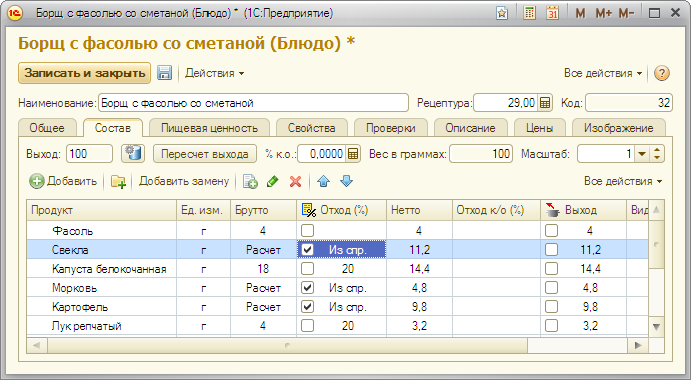Click the green pencil edit icon

(x=273, y=181)
